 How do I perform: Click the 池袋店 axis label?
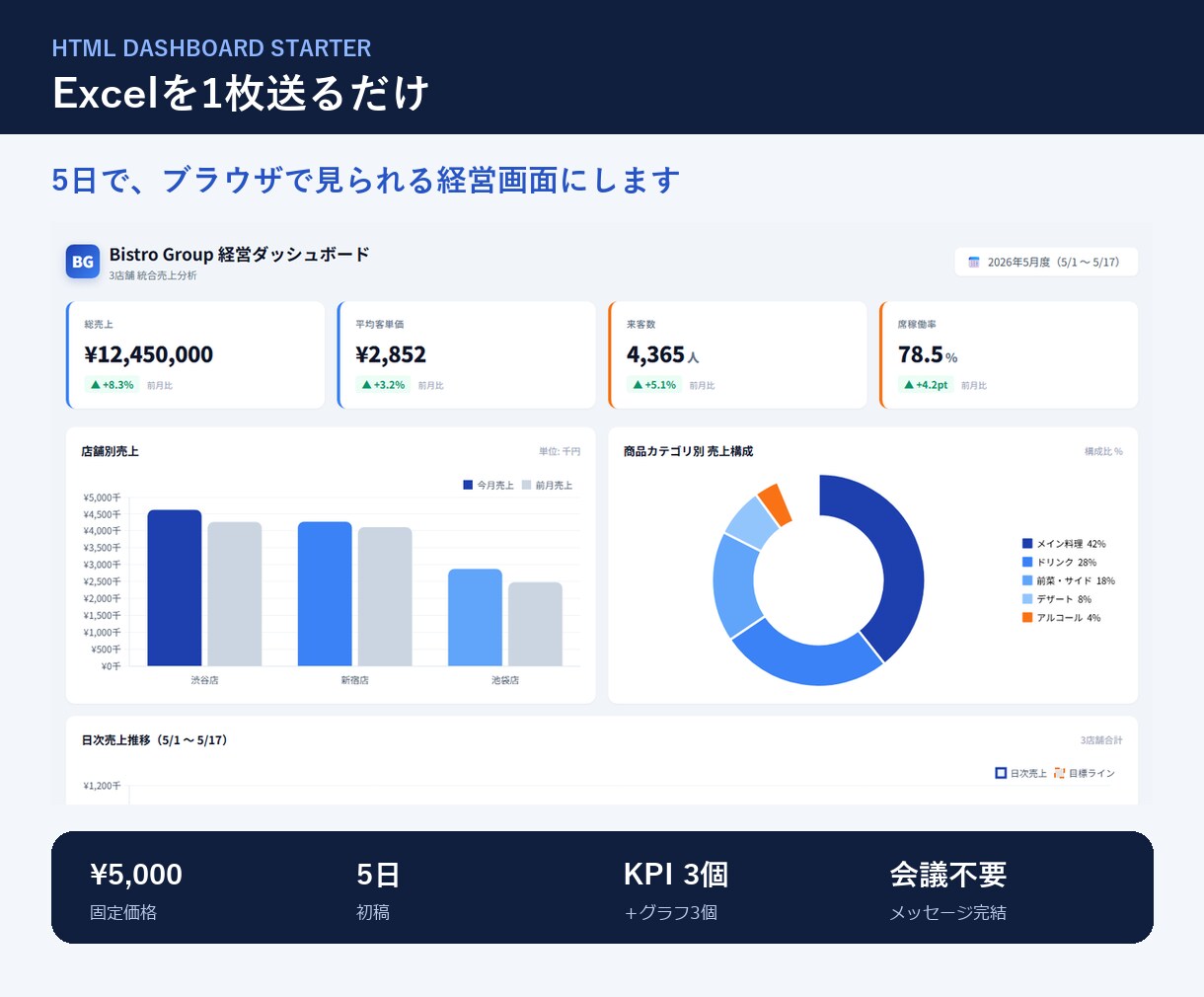point(505,680)
